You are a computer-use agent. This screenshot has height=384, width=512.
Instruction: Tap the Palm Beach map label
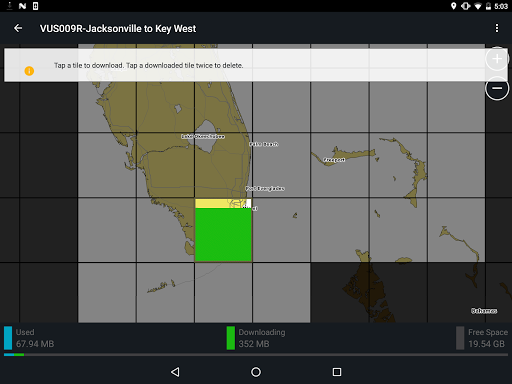(x=264, y=144)
